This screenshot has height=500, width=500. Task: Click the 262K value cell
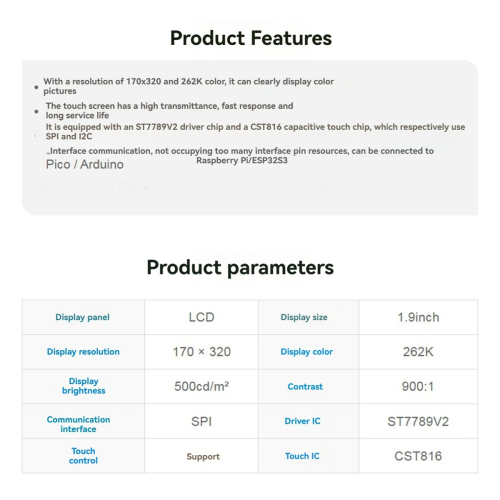click(418, 352)
